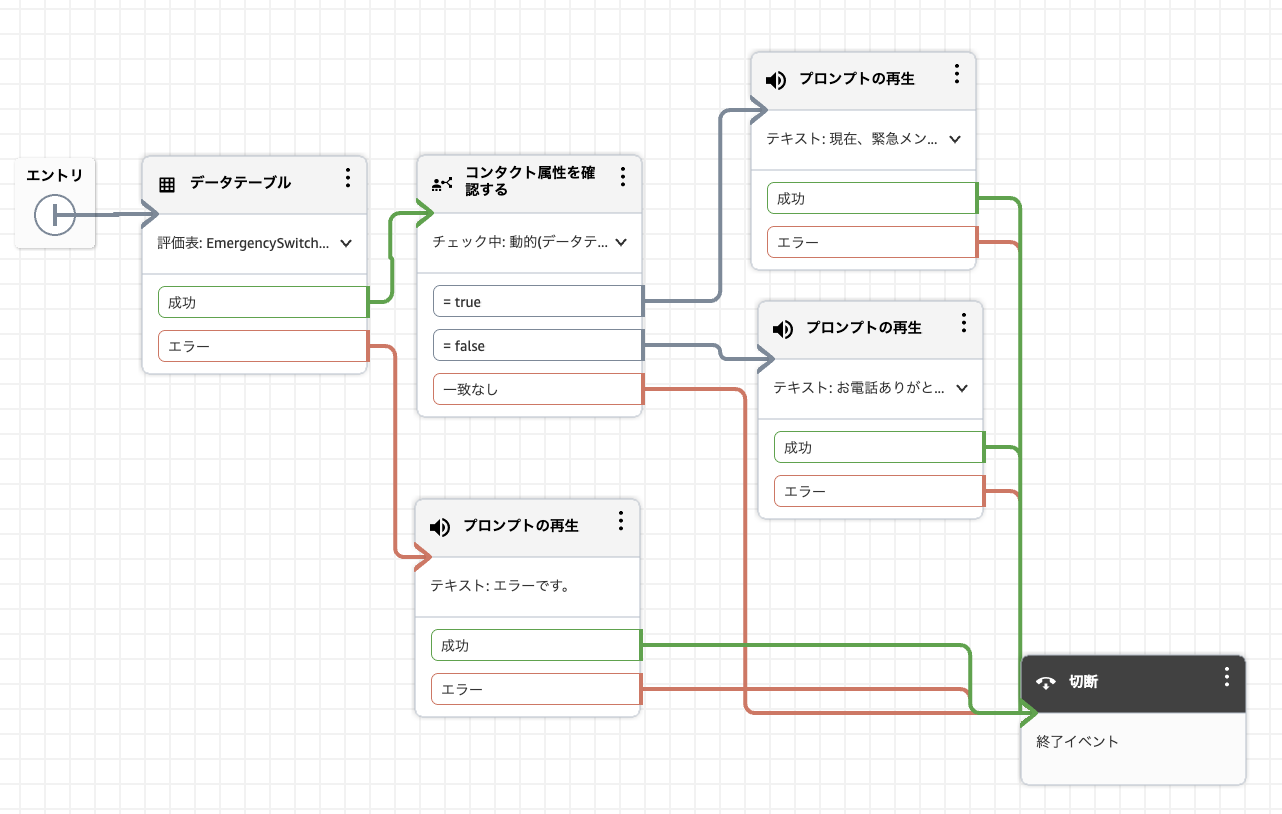Click the speaker icon on the 緊急メン prompt block

point(774,80)
